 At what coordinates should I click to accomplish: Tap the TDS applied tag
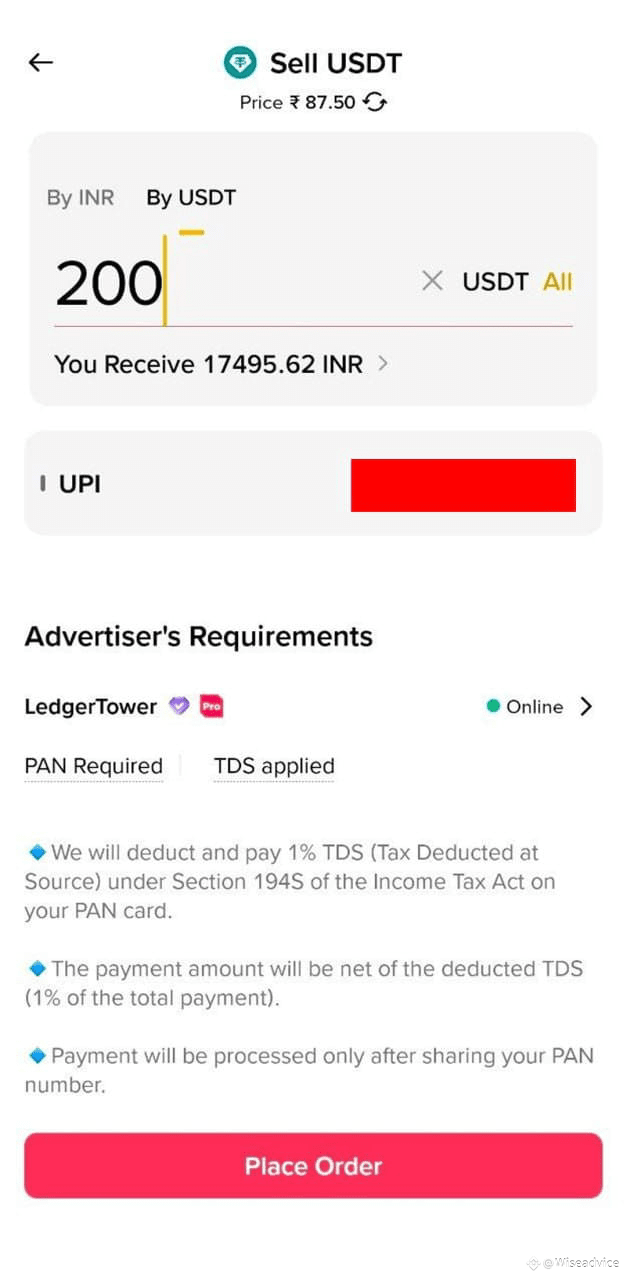[274, 766]
